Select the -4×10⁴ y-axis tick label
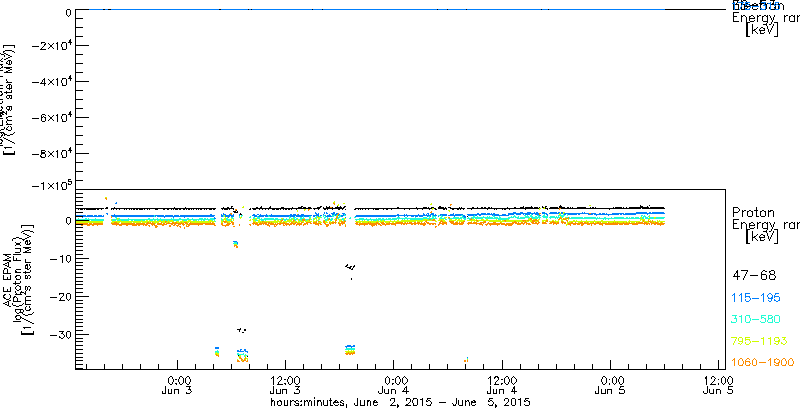The height and width of the screenshot is (410, 800). click(51, 82)
